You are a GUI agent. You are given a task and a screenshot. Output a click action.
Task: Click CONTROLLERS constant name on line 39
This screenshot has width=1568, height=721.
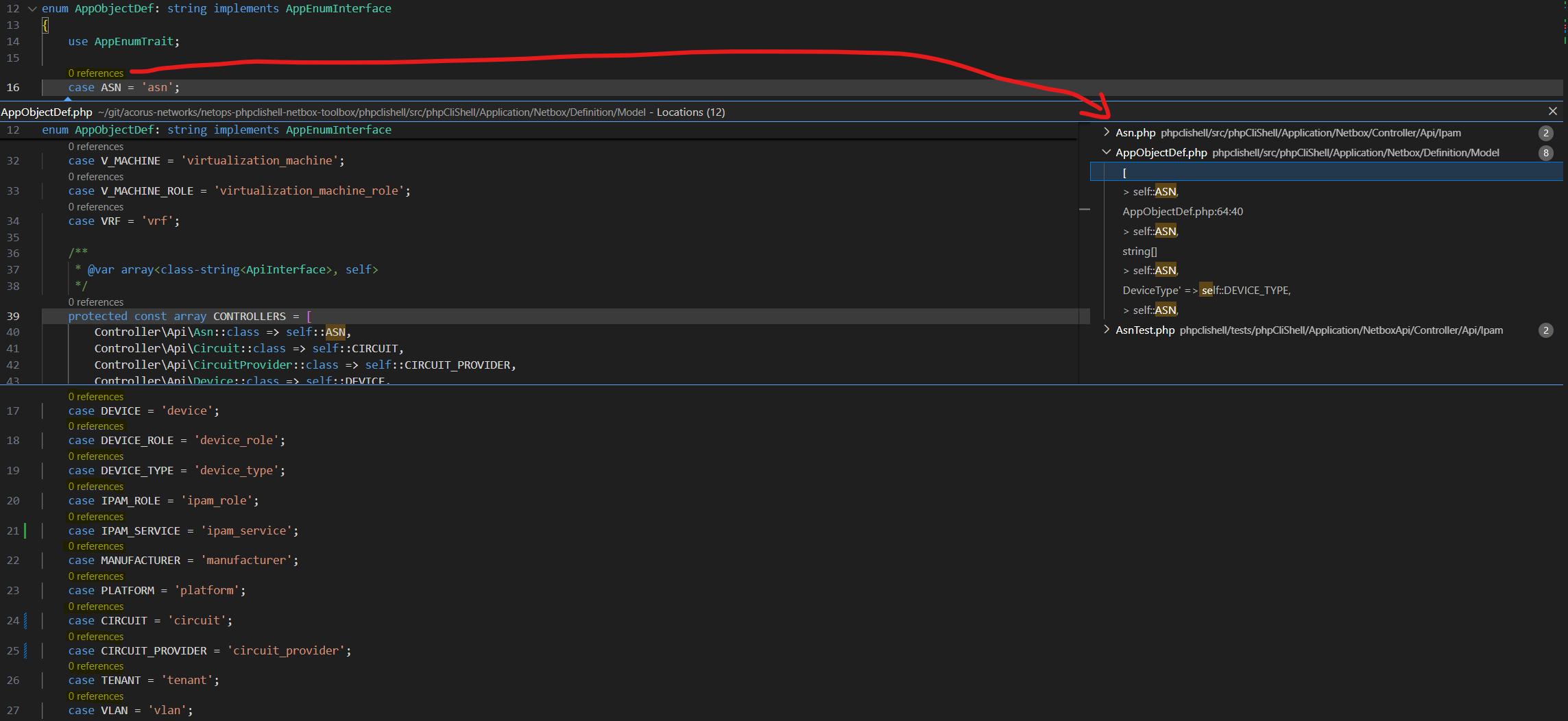tap(250, 316)
